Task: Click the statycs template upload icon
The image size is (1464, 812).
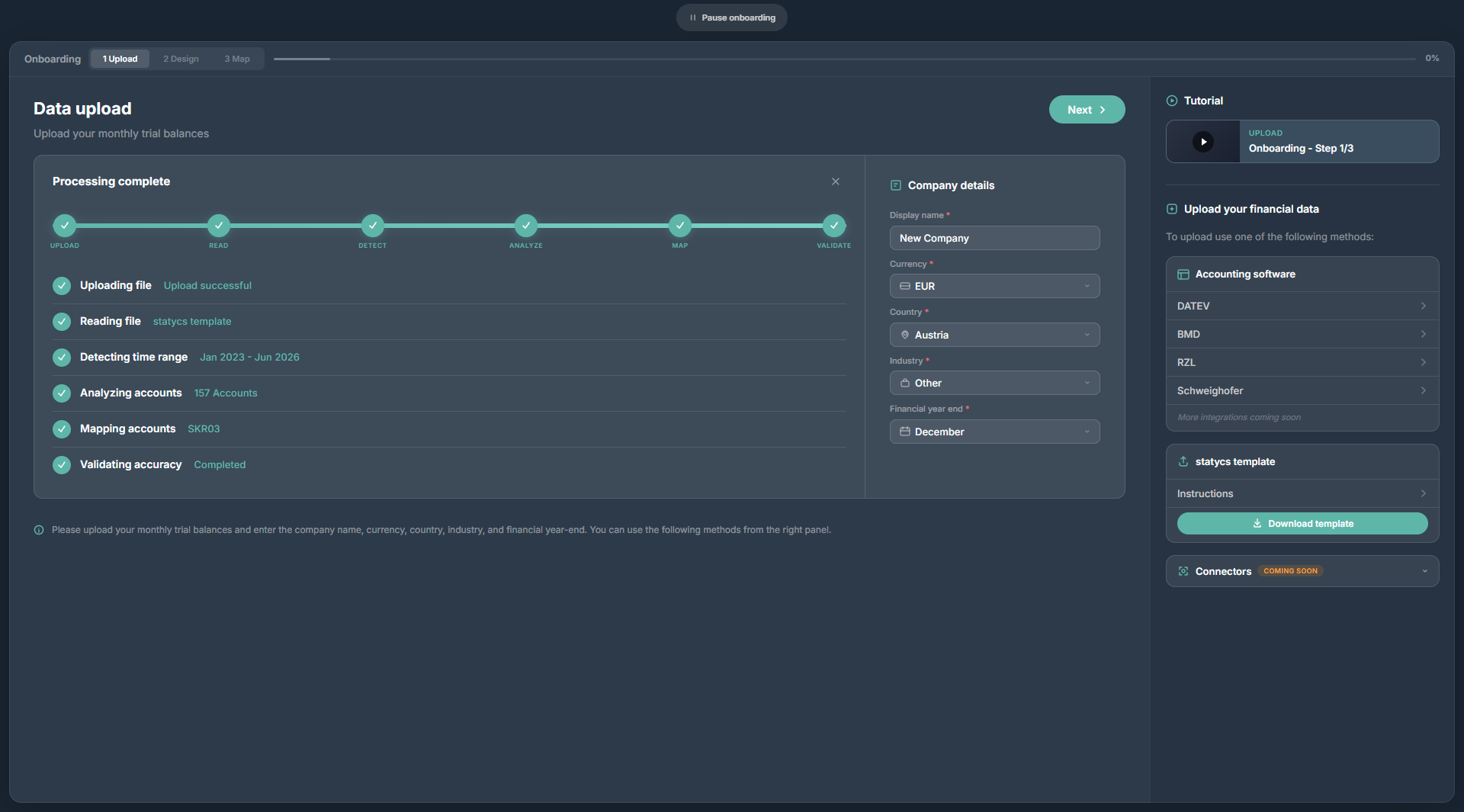Action: (1183, 462)
